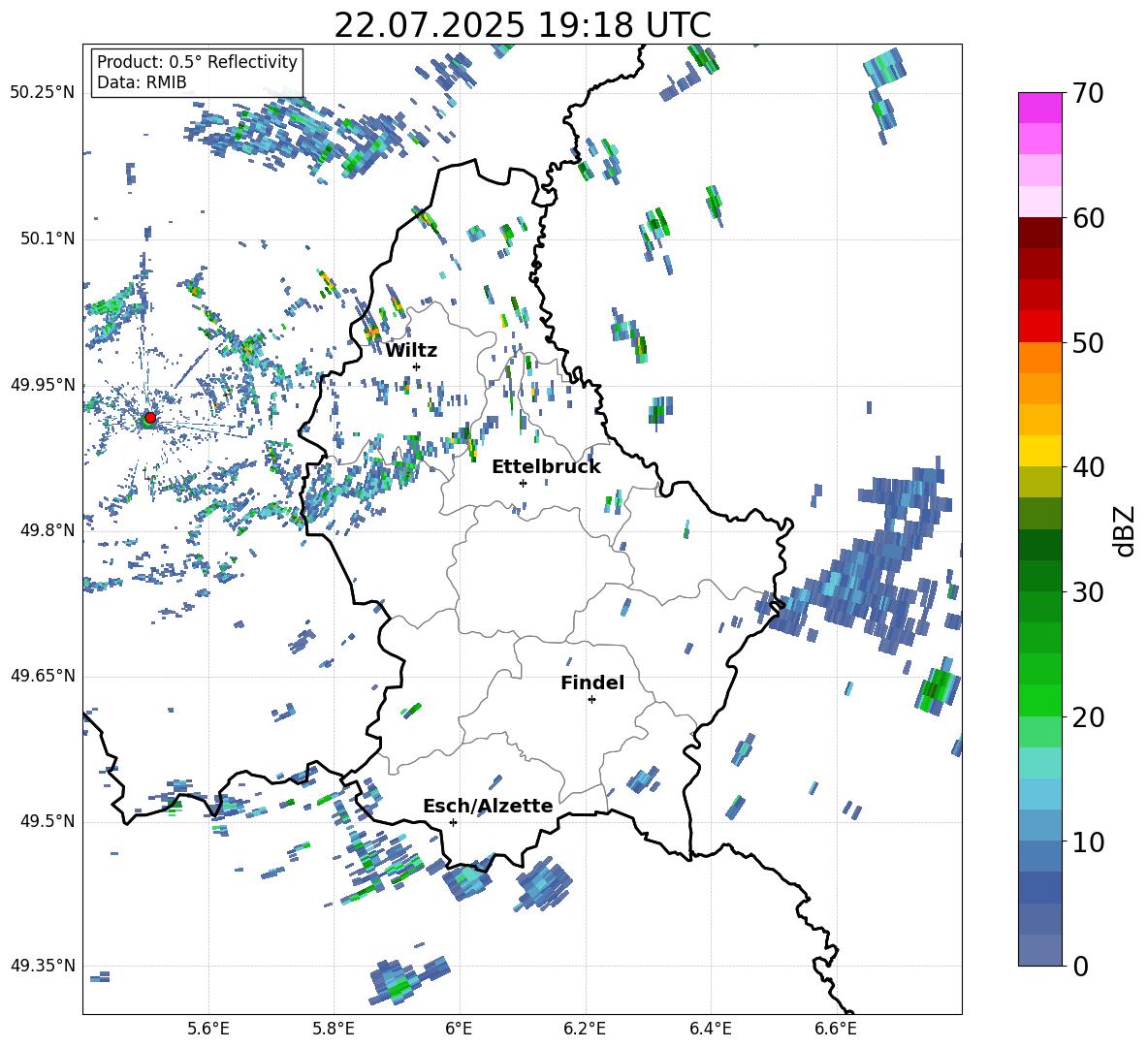Click the colorbar tick label 10
Viewport: 1148px width, 1048px height.
coord(1088,842)
